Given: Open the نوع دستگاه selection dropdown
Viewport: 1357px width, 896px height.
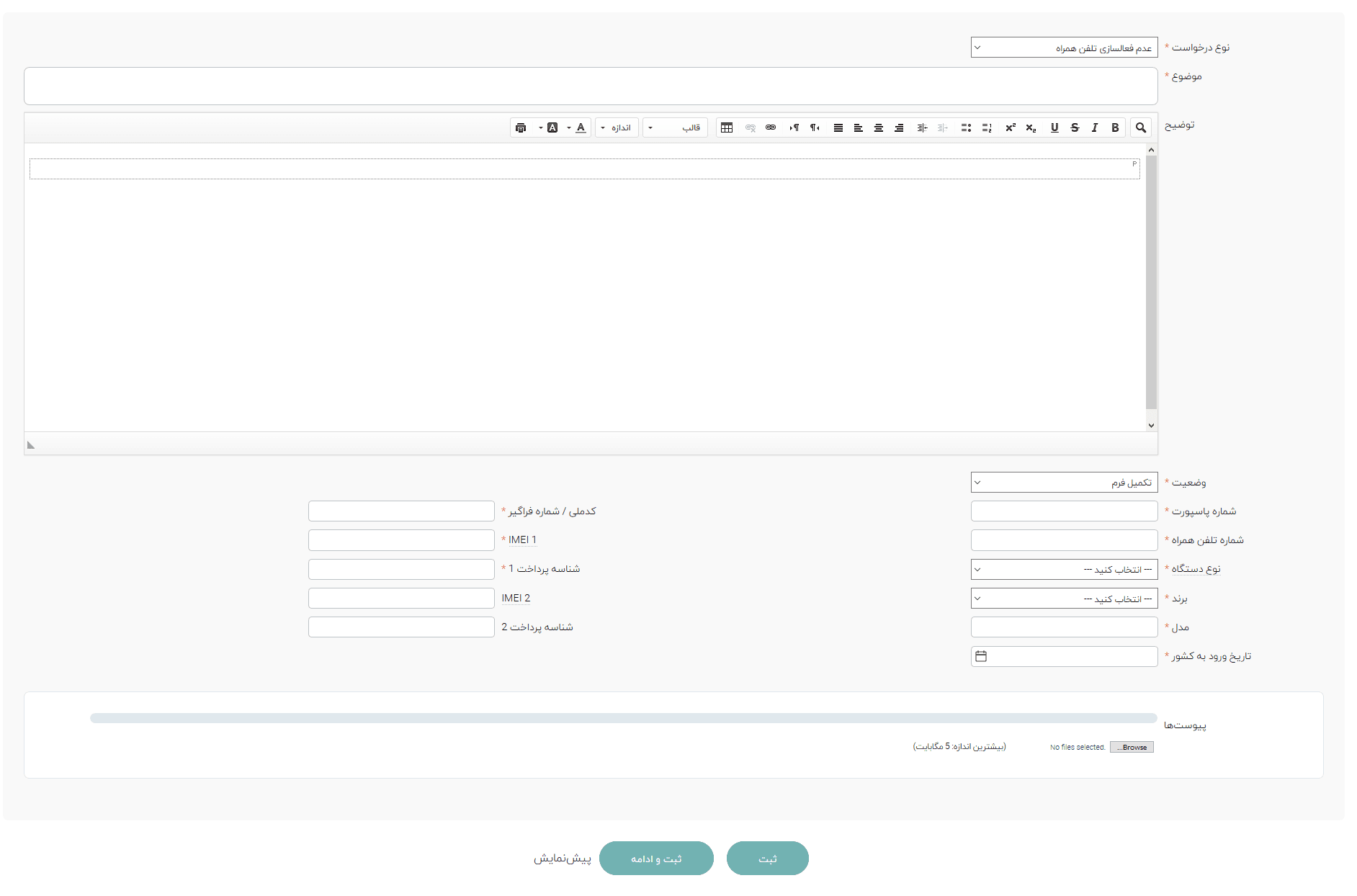Looking at the screenshot, I should [1064, 570].
